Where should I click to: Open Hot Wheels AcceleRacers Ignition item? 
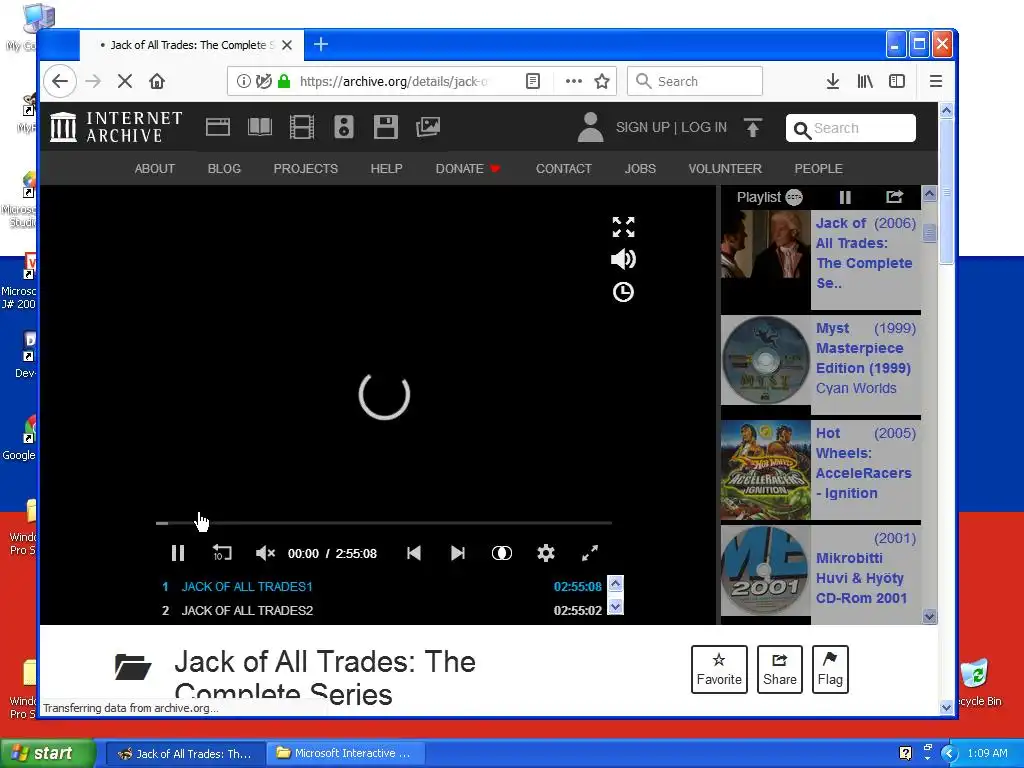821,470
